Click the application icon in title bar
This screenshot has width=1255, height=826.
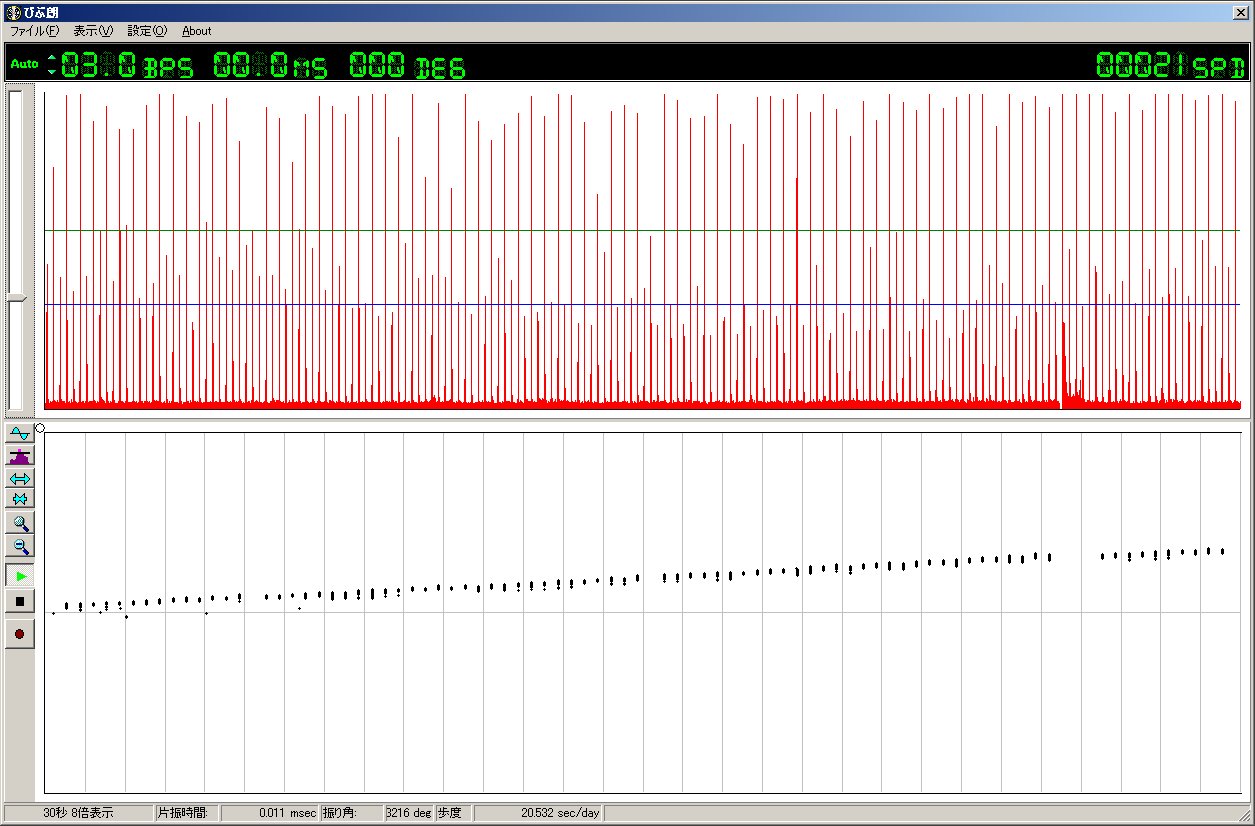[13, 12]
